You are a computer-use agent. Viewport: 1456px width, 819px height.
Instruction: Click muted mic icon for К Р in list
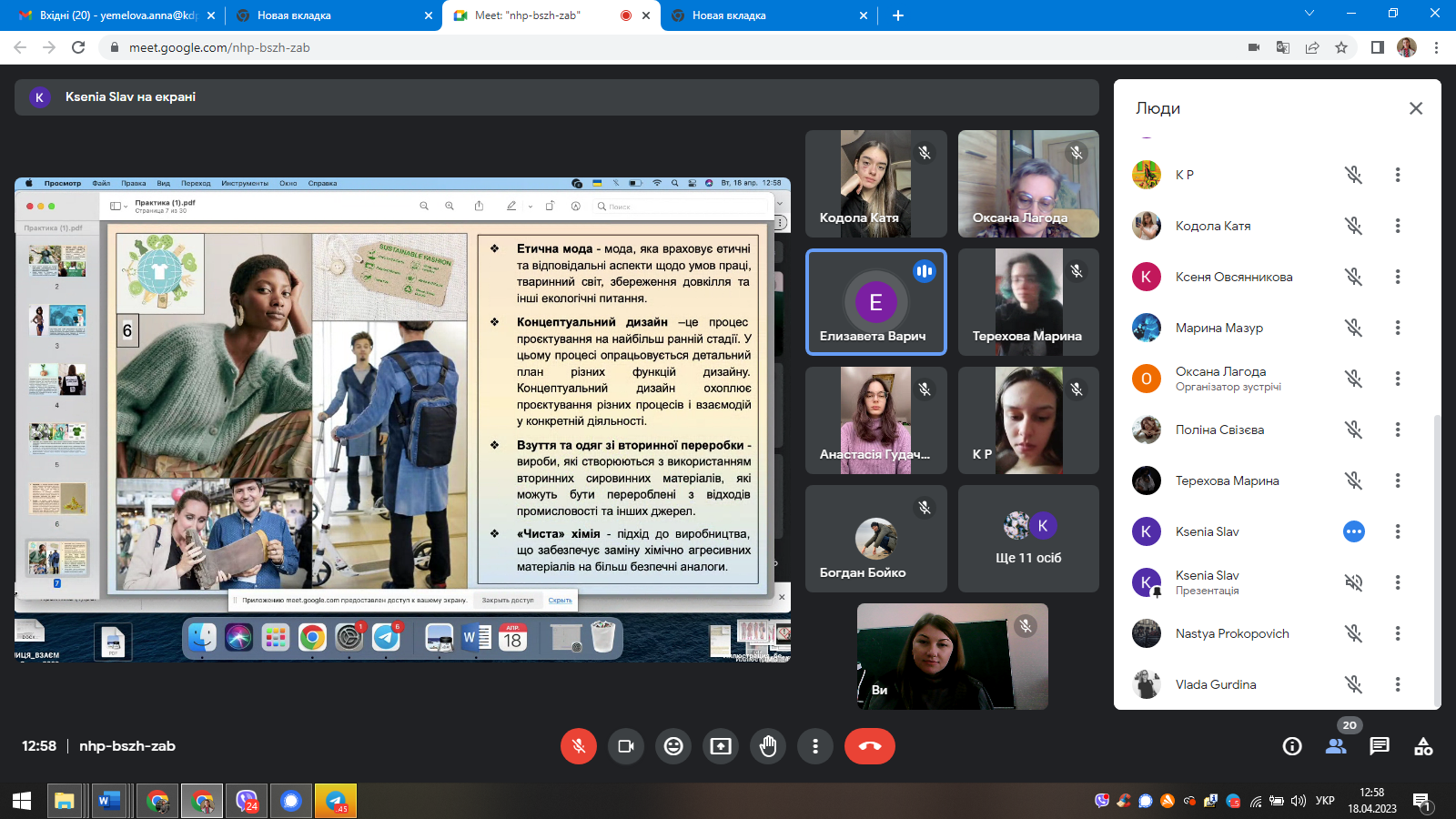[1354, 175]
